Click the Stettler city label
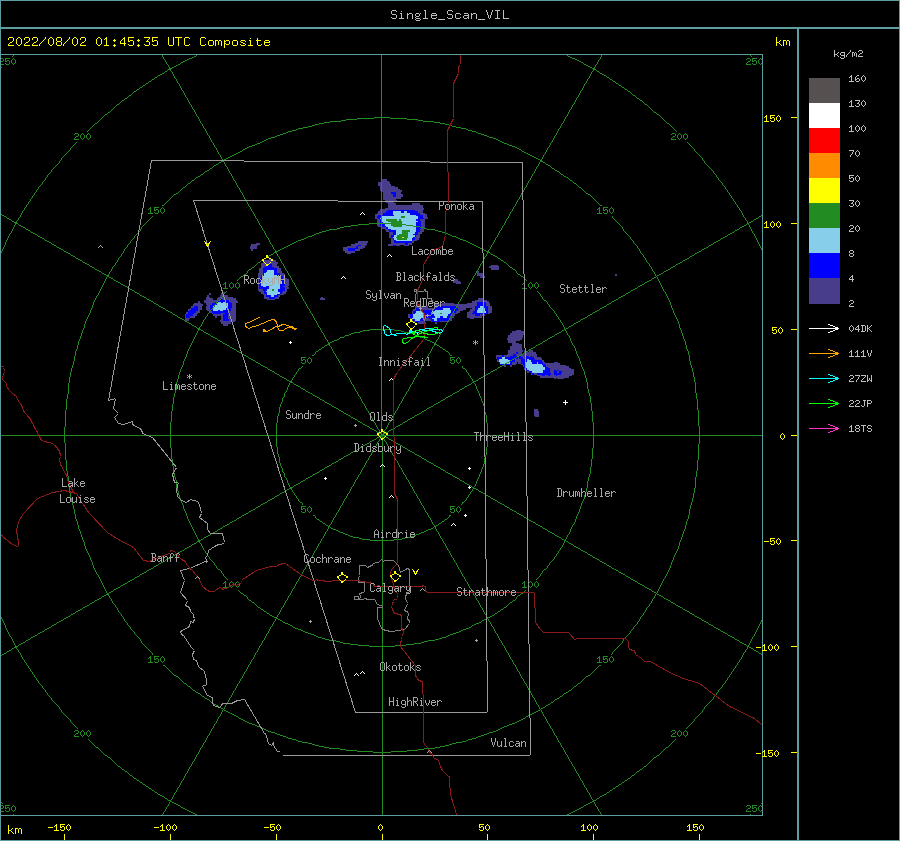900x841 pixels. (x=583, y=289)
